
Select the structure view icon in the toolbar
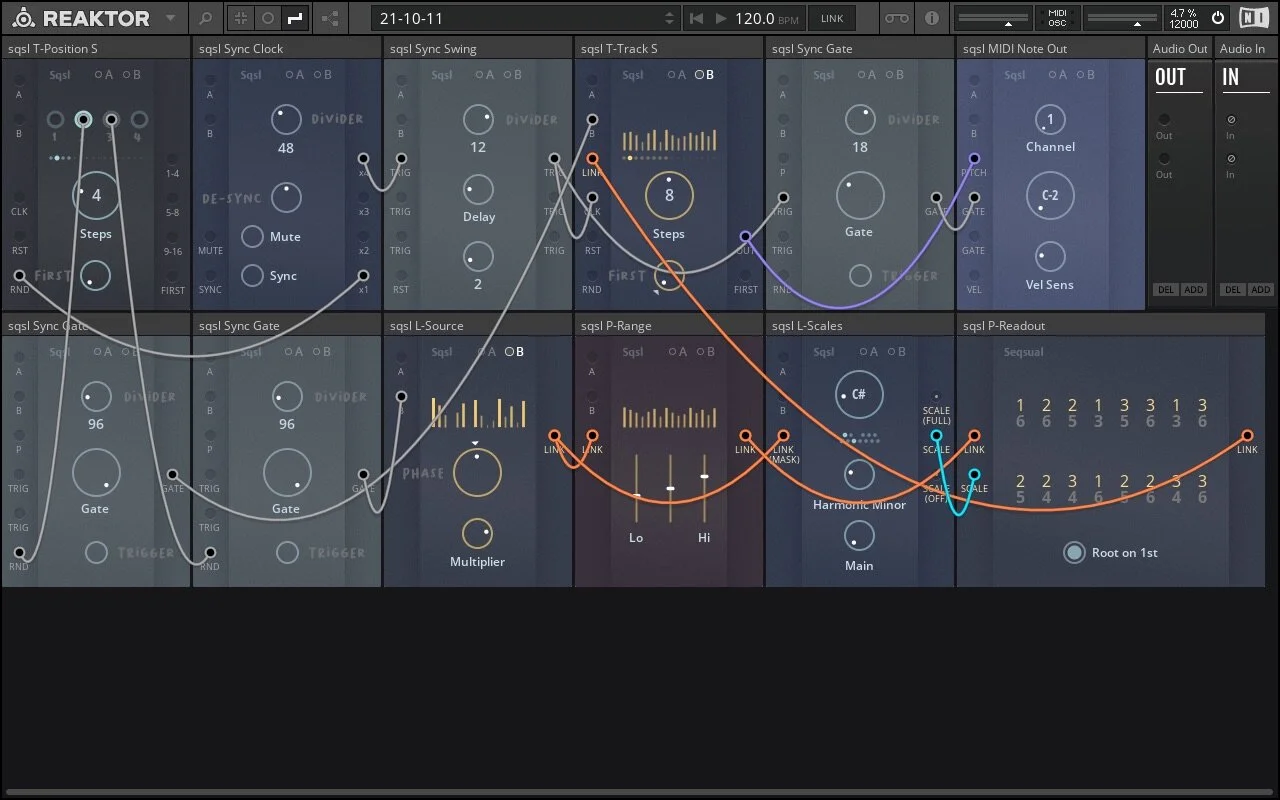coord(330,18)
